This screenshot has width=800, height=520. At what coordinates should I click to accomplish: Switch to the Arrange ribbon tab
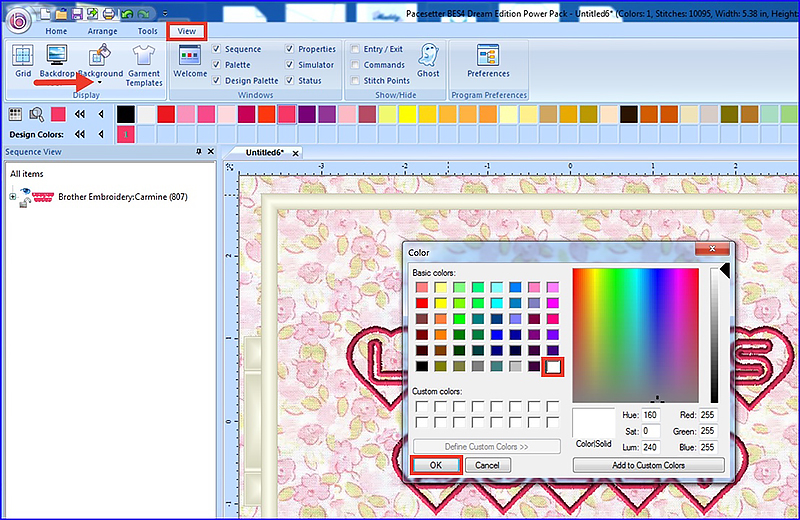tap(102, 31)
